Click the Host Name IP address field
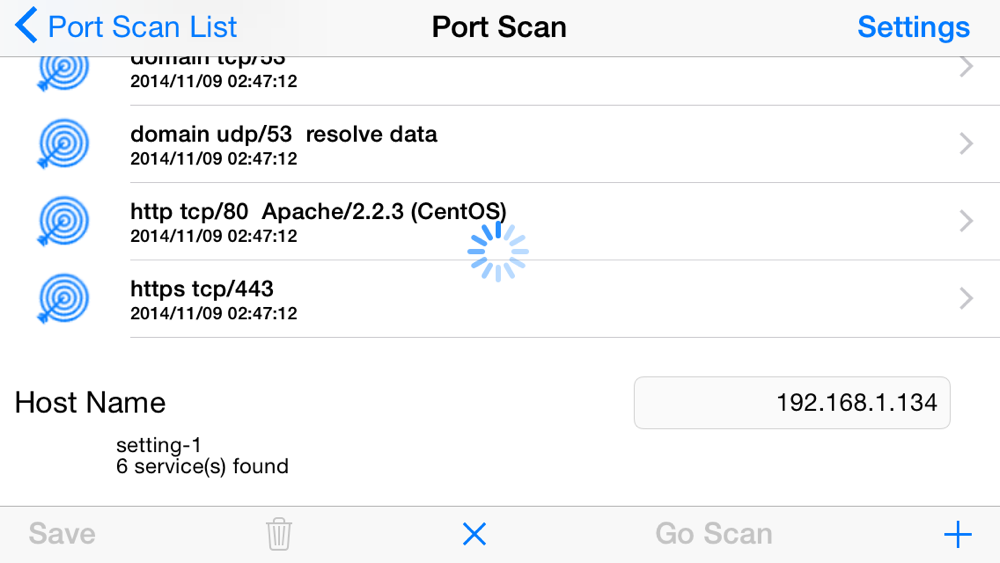Viewport: 1000px width, 563px height. pos(792,403)
